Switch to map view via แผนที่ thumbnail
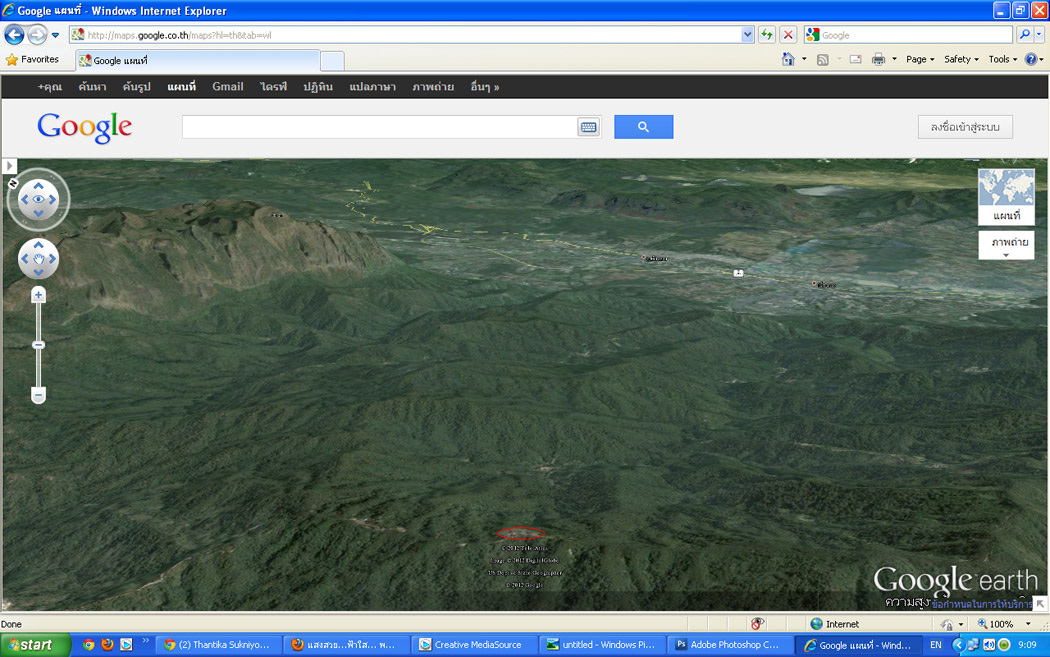 coord(1005,197)
